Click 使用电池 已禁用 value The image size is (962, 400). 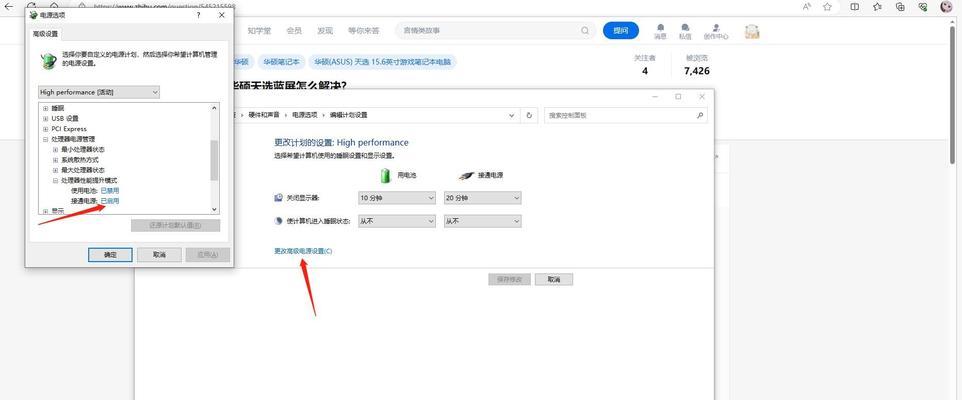110,191
